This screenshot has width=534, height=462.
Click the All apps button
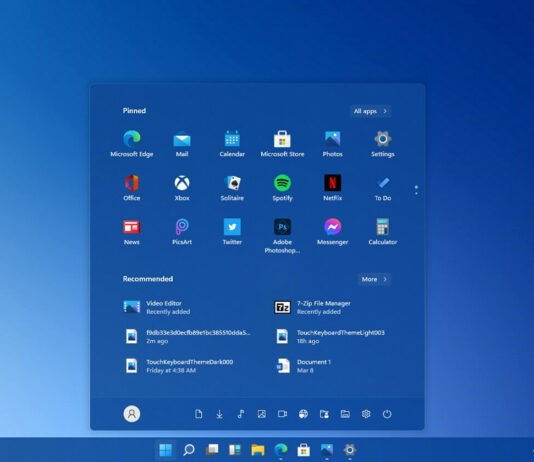coord(371,111)
